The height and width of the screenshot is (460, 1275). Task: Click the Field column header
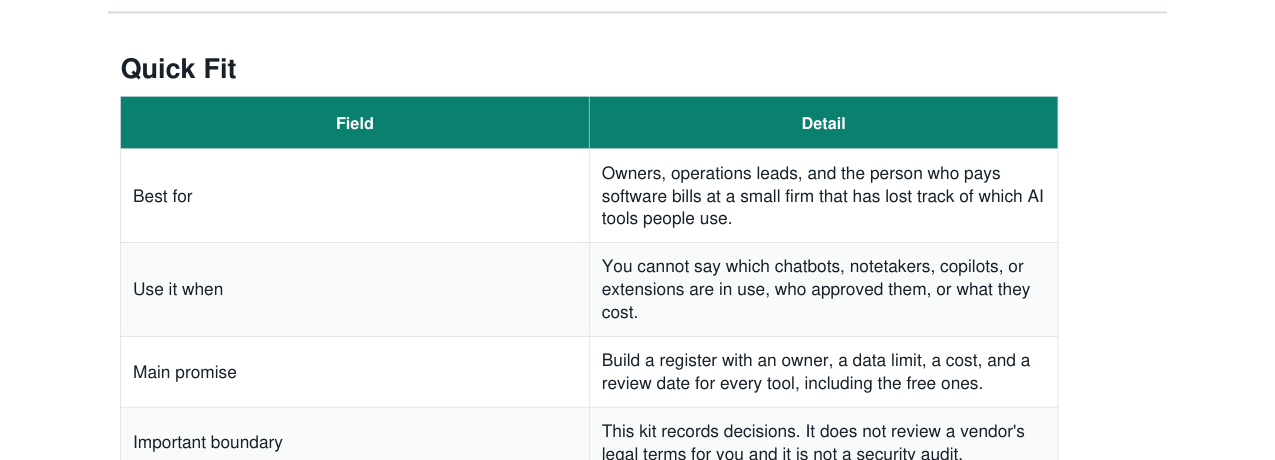(x=355, y=123)
